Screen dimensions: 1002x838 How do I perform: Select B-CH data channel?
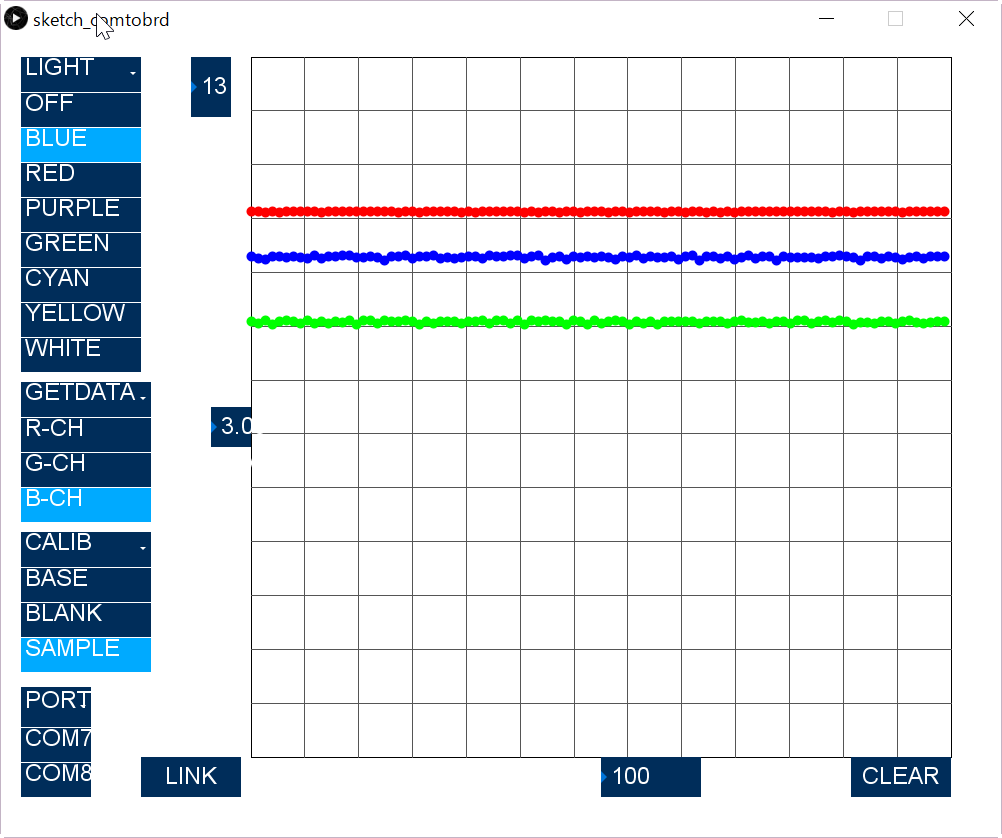coord(86,505)
